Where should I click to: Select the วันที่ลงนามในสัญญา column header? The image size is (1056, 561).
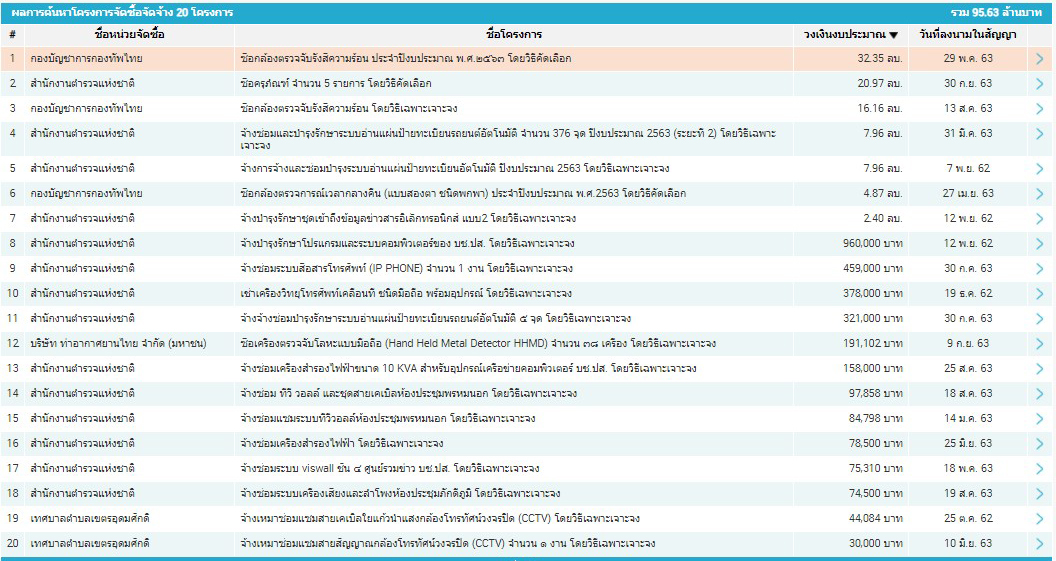[967, 35]
